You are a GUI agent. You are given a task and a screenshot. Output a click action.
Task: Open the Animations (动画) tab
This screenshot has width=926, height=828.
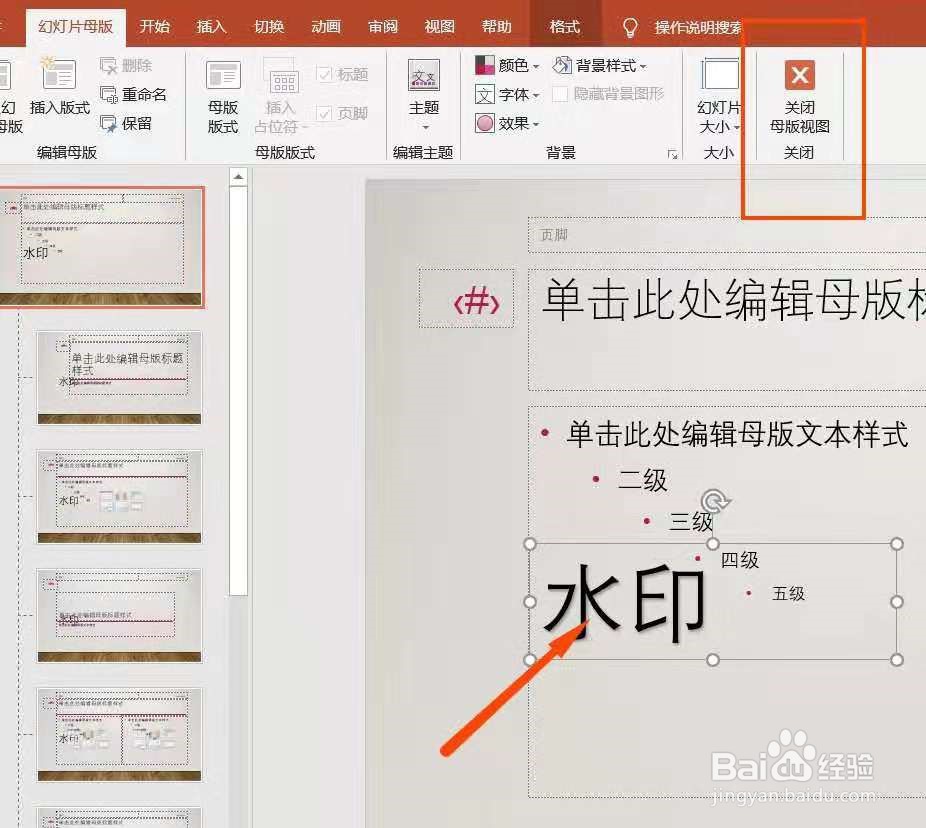(326, 27)
